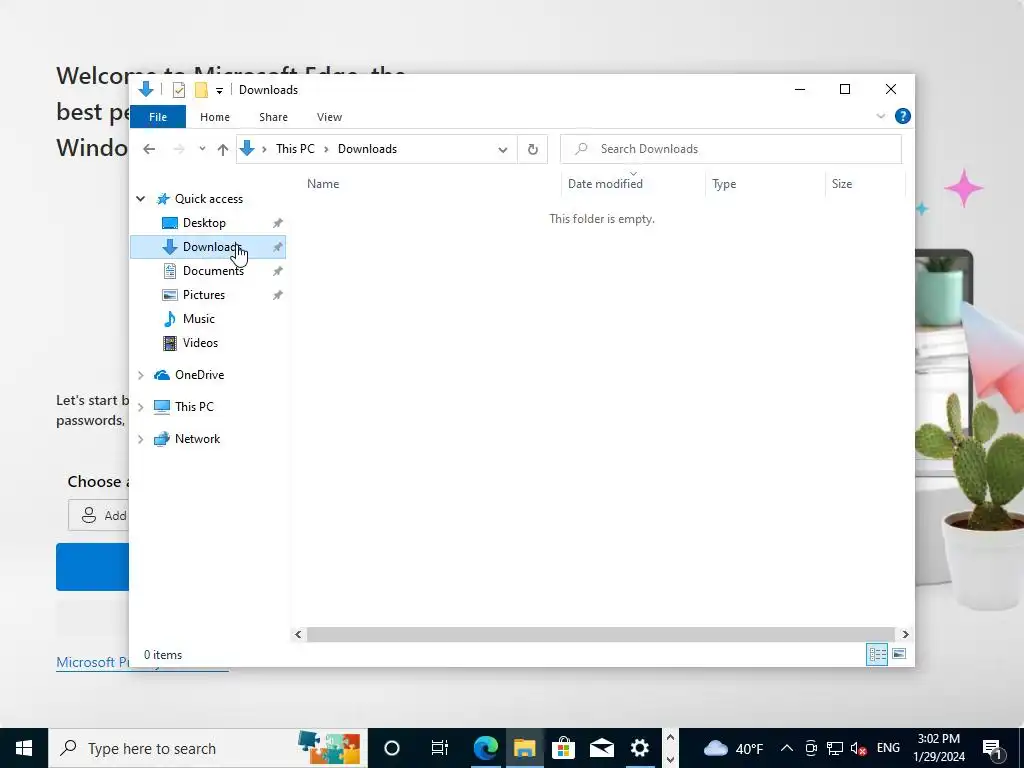This screenshot has height=768, width=1024.
Task: Click the Meet Now tray icon
Action: tap(811, 748)
